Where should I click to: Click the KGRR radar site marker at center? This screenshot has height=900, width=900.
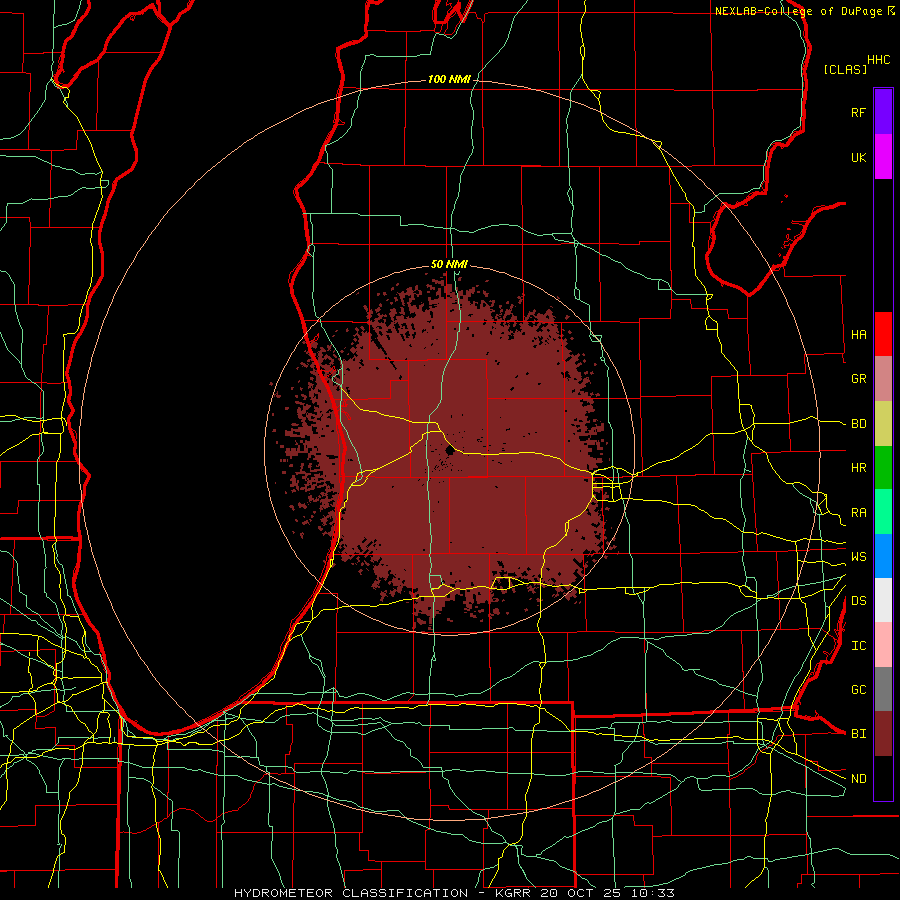coord(449,451)
